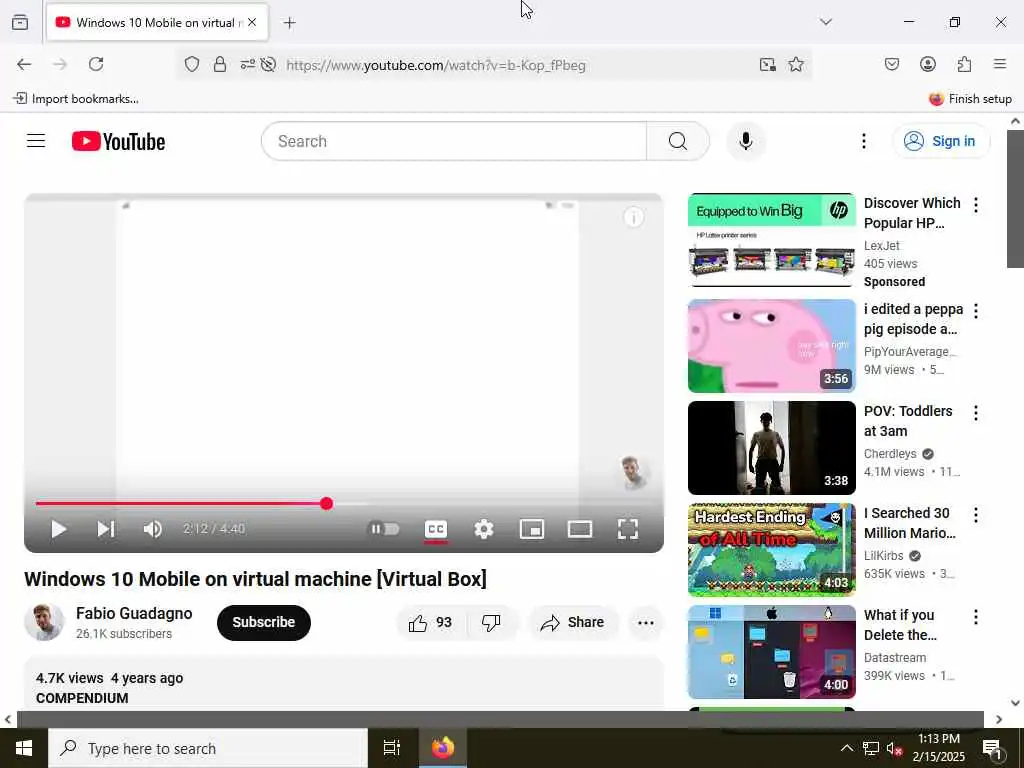Screen dimensions: 1024x768
Task: Open the Firefox application menu
Action: point(1000,64)
